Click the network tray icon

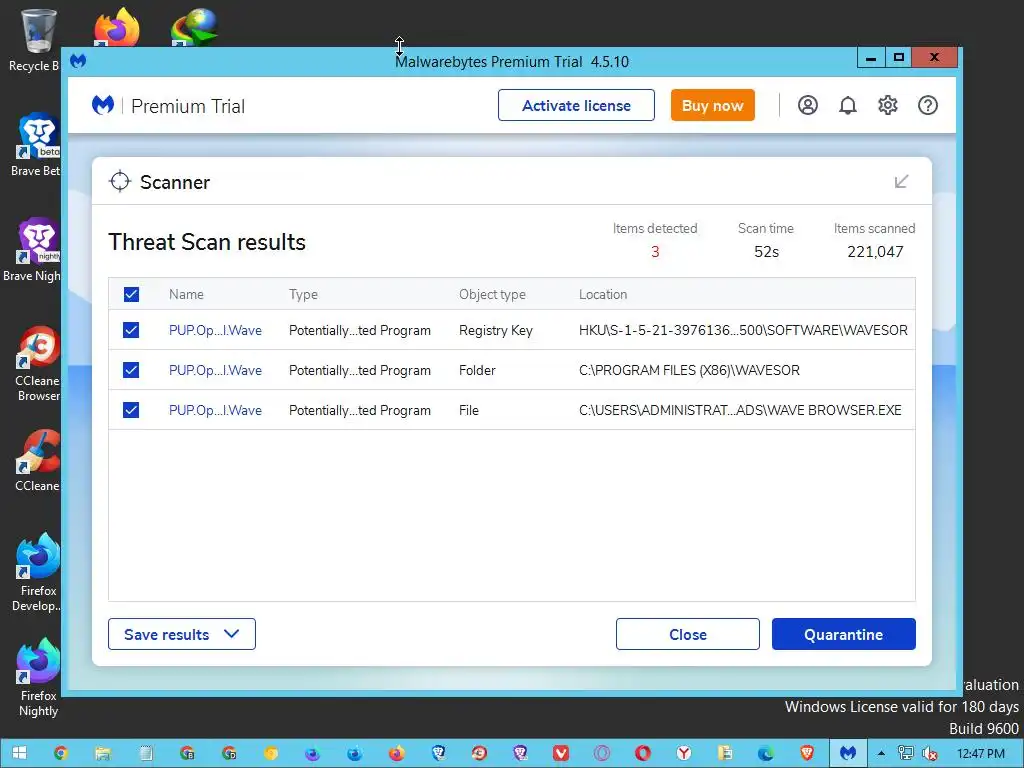[x=905, y=753]
